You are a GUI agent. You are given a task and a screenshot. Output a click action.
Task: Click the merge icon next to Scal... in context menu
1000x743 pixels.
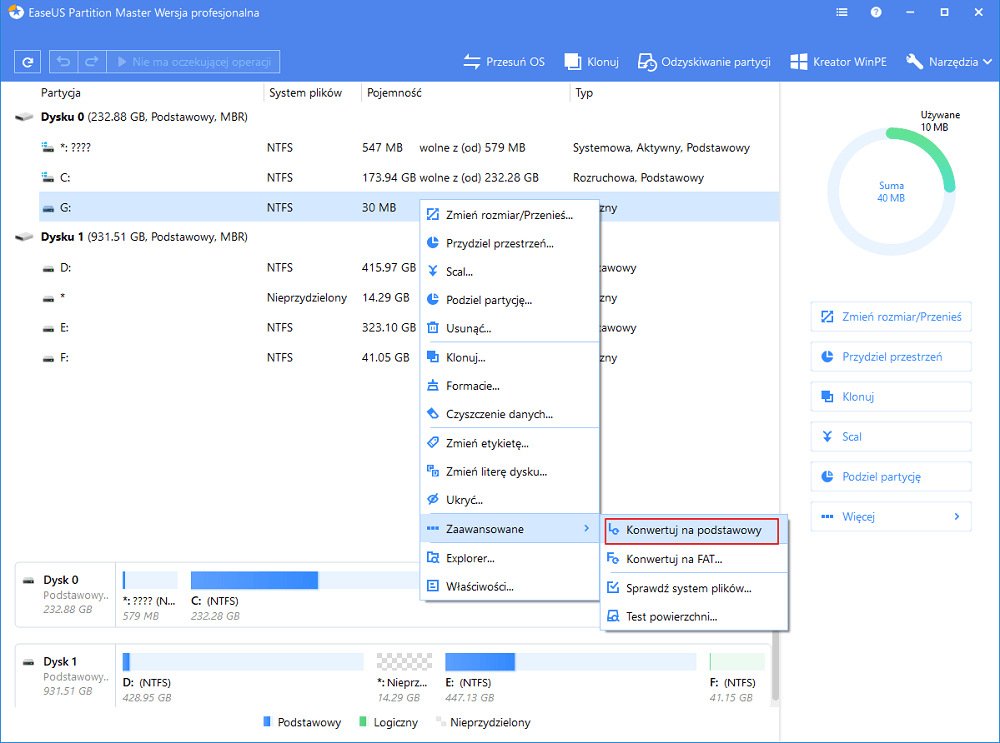pyautogui.click(x=433, y=271)
